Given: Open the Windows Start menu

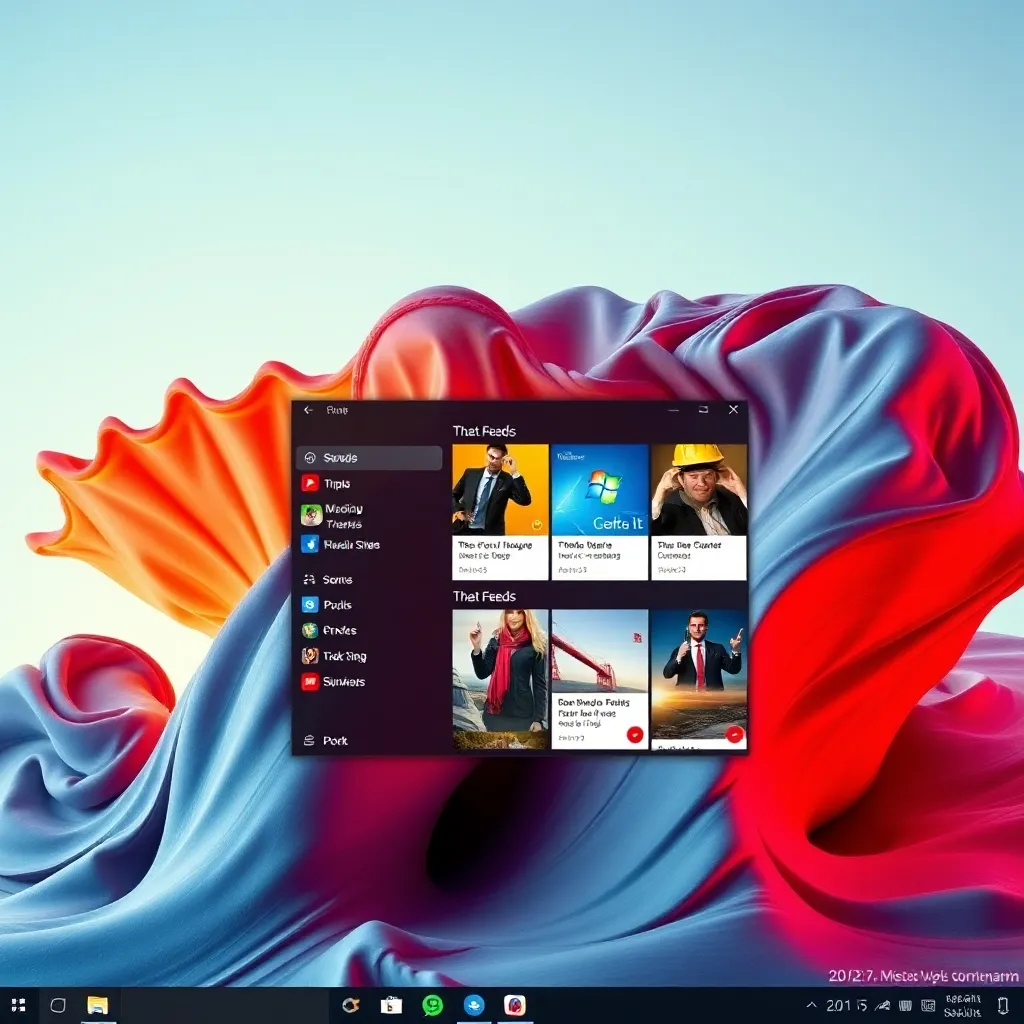Looking at the screenshot, I should point(19,1005).
